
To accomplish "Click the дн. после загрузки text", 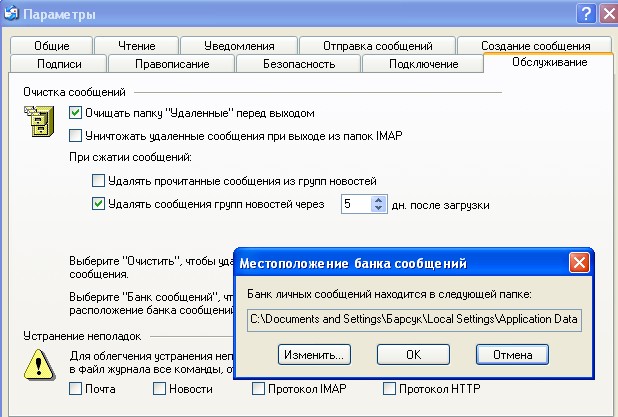I will click(441, 205).
